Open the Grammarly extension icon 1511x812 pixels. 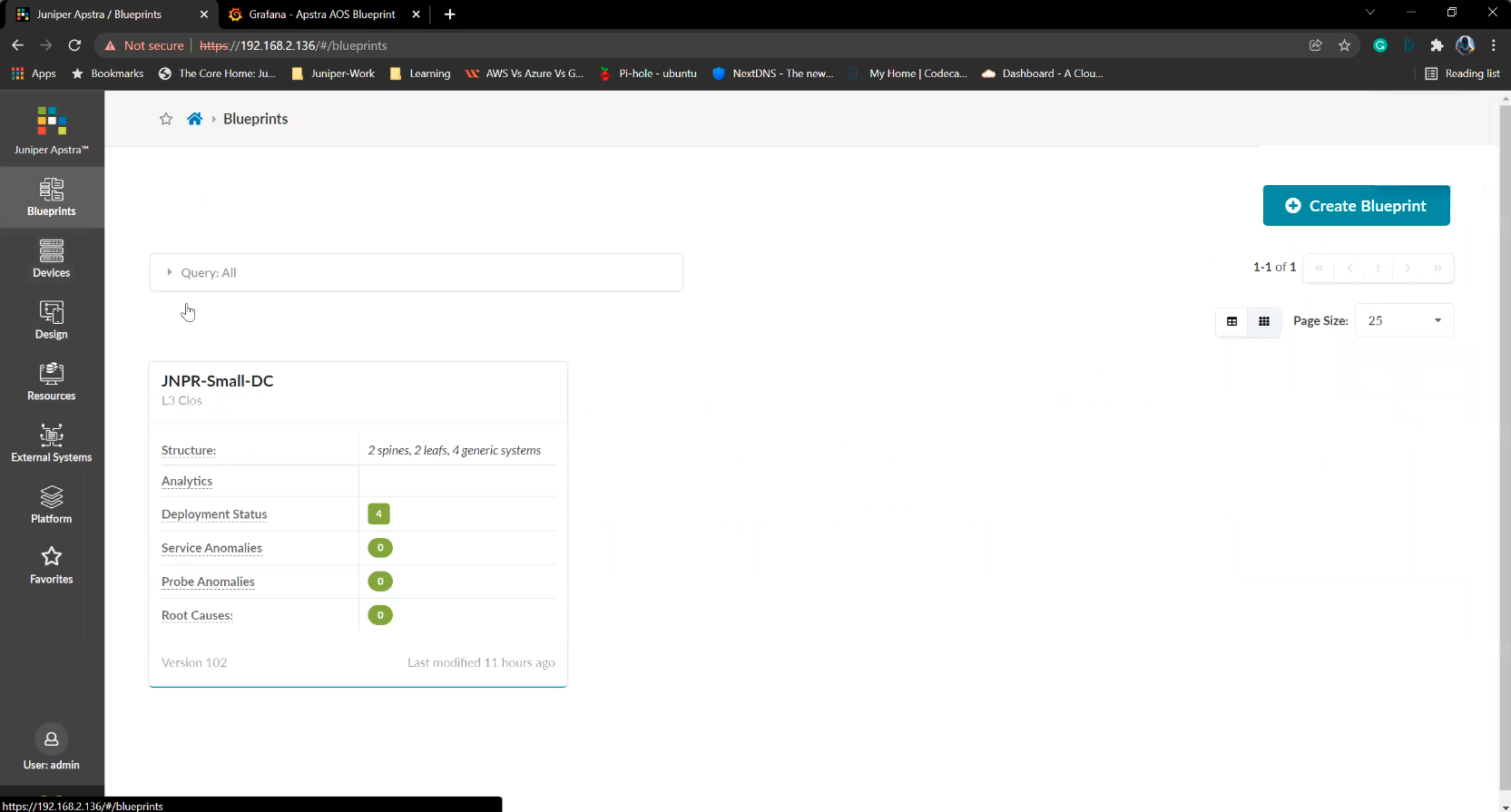point(1380,45)
